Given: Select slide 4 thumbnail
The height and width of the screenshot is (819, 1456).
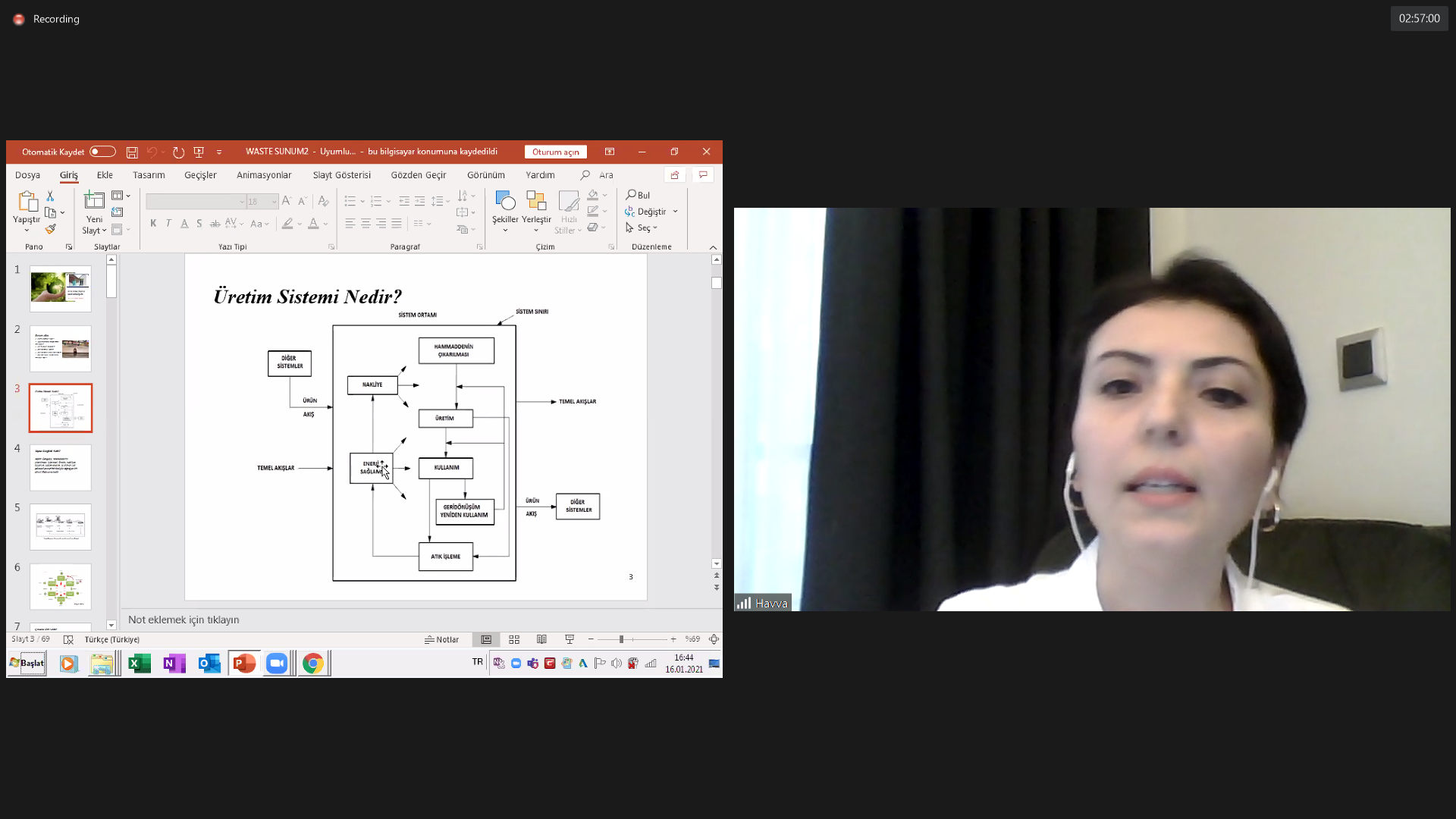Looking at the screenshot, I should click(x=61, y=467).
